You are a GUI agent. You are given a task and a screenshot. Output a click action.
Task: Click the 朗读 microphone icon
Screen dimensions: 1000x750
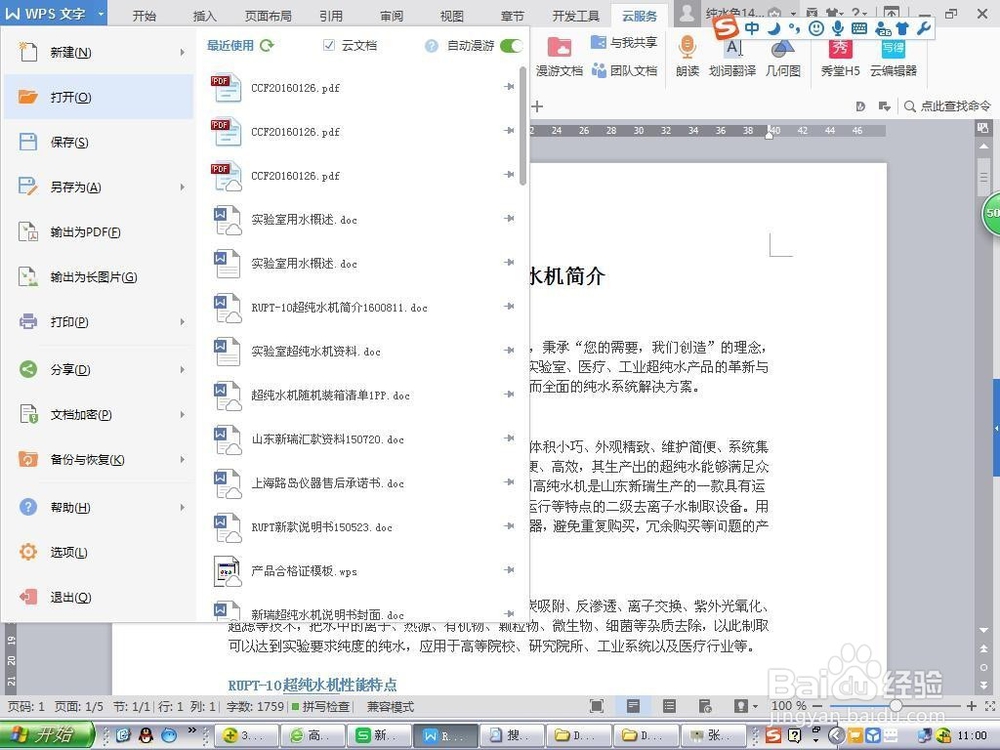[x=687, y=47]
